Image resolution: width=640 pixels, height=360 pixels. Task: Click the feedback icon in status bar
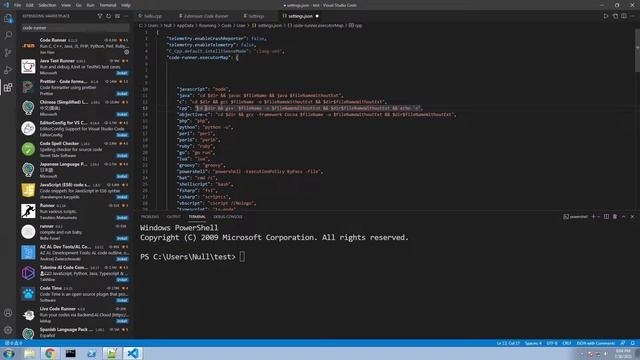[623, 343]
